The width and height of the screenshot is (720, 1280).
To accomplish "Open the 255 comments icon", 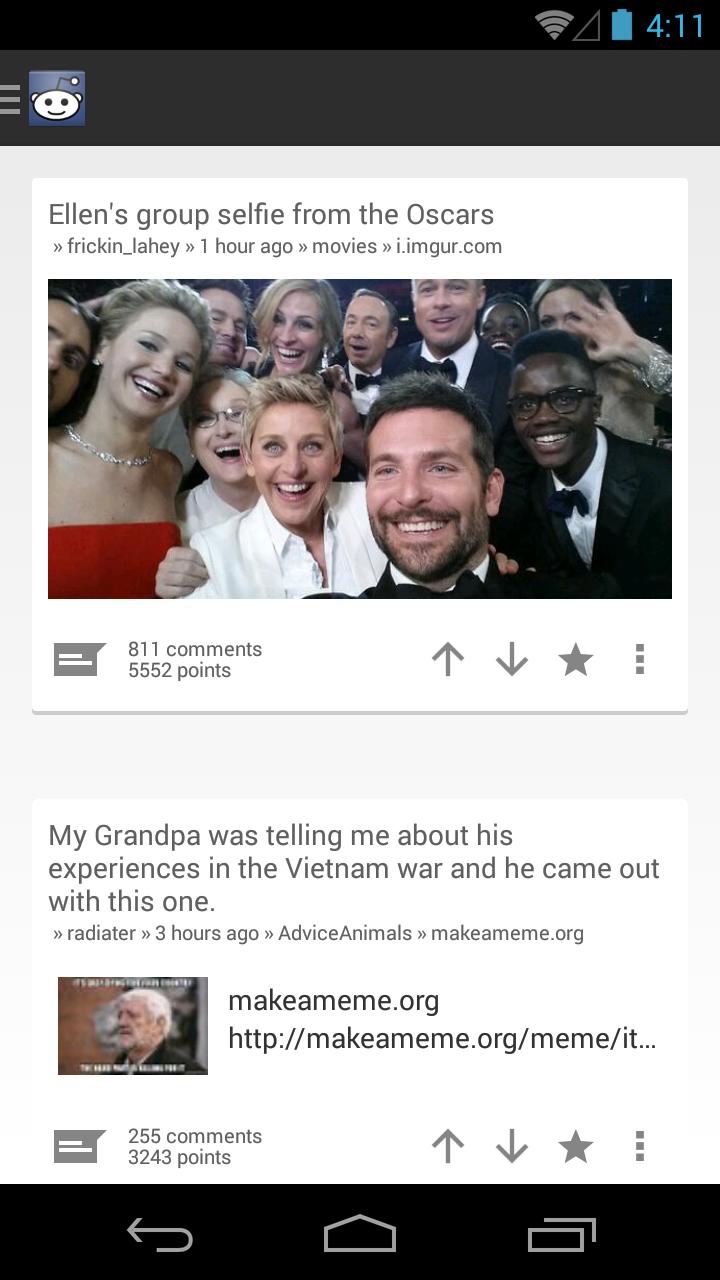I will pyautogui.click(x=80, y=1147).
